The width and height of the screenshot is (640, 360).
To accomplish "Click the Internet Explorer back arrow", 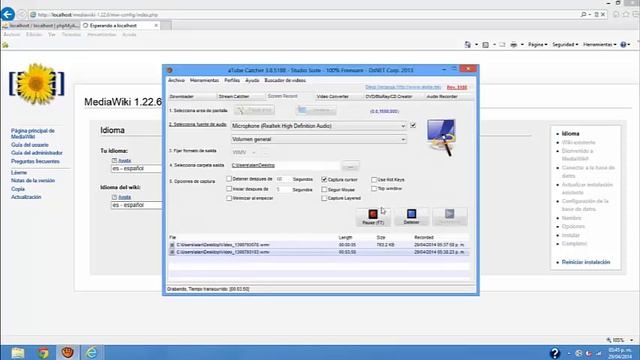I will point(7,14).
